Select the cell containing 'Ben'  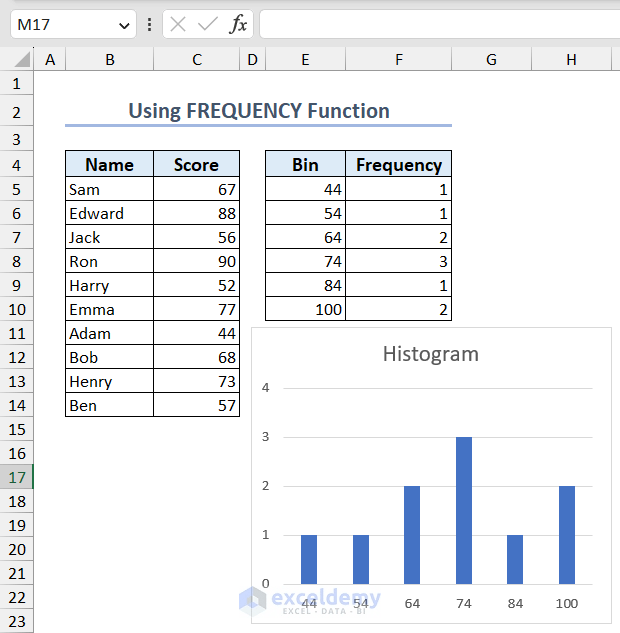[x=109, y=405]
